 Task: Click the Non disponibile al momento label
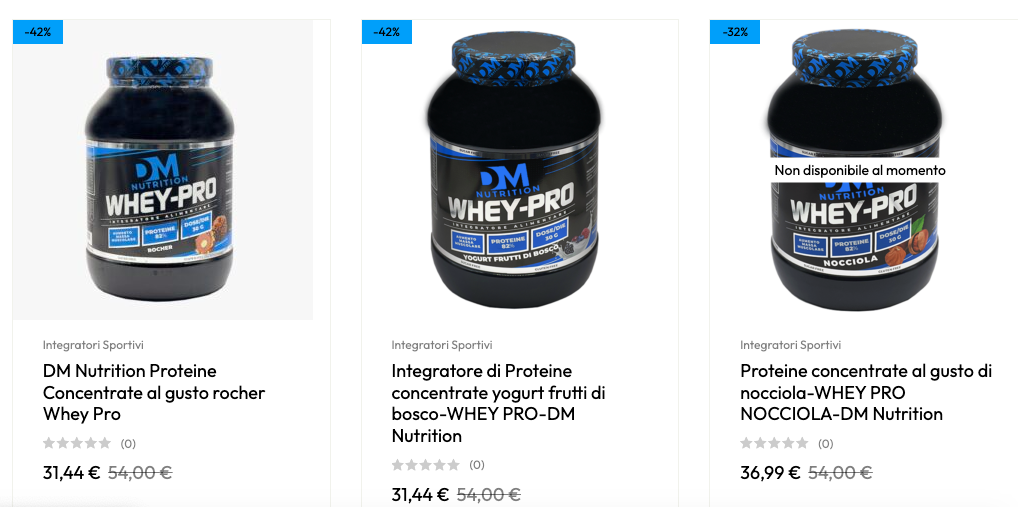pos(860,171)
